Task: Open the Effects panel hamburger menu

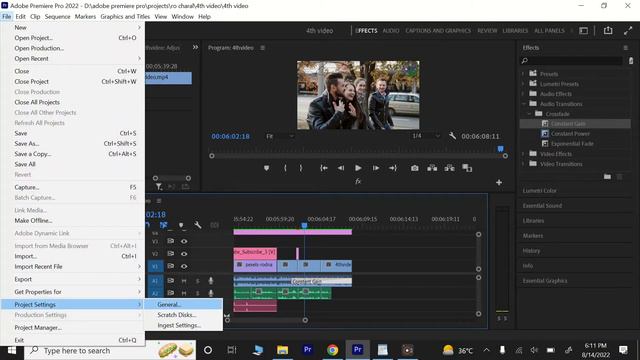Action: (625, 48)
